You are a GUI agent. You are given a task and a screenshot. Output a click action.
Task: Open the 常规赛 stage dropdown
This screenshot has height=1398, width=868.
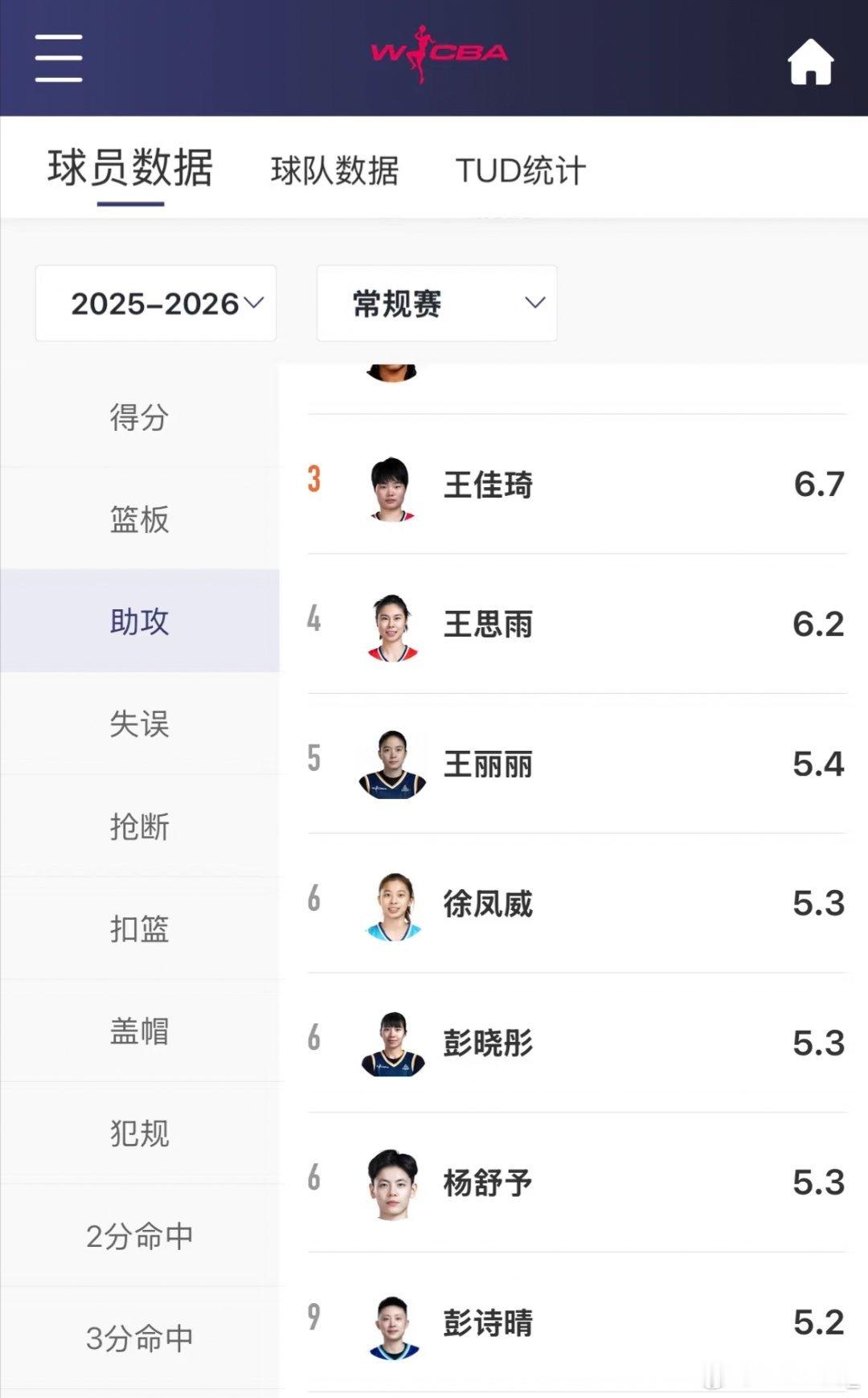[x=436, y=303]
